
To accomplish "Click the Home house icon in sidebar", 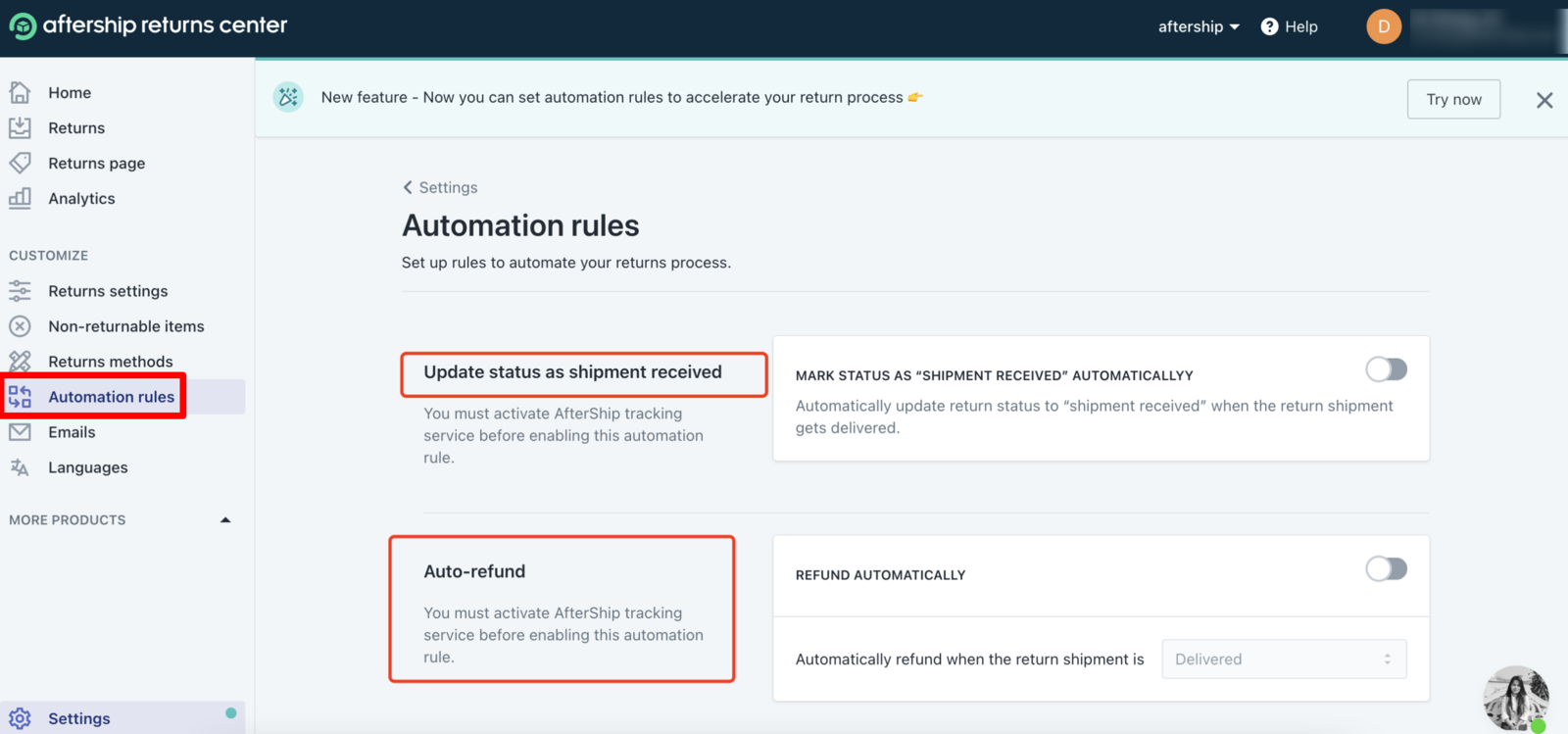I will (20, 92).
